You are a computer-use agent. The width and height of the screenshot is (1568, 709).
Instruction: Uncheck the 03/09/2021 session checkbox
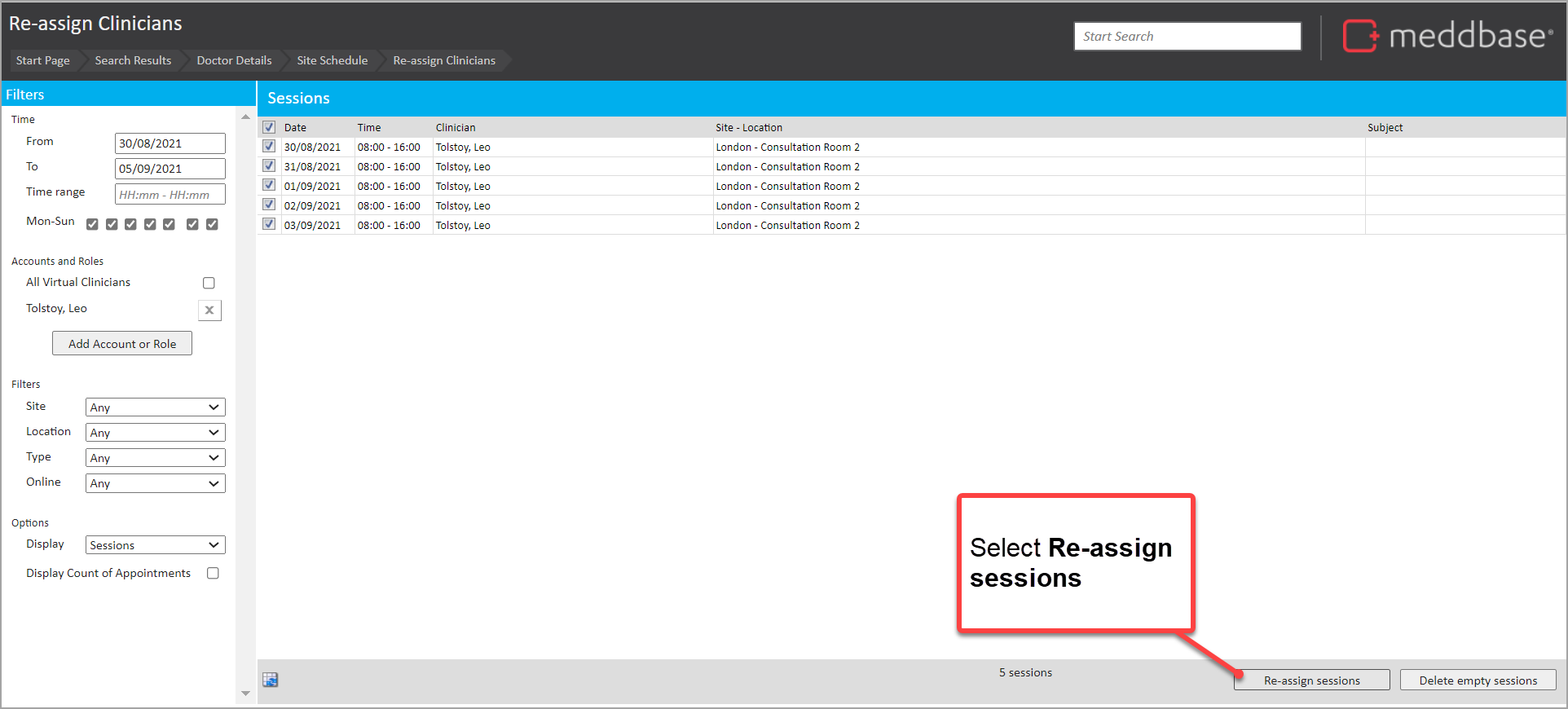[x=269, y=225]
